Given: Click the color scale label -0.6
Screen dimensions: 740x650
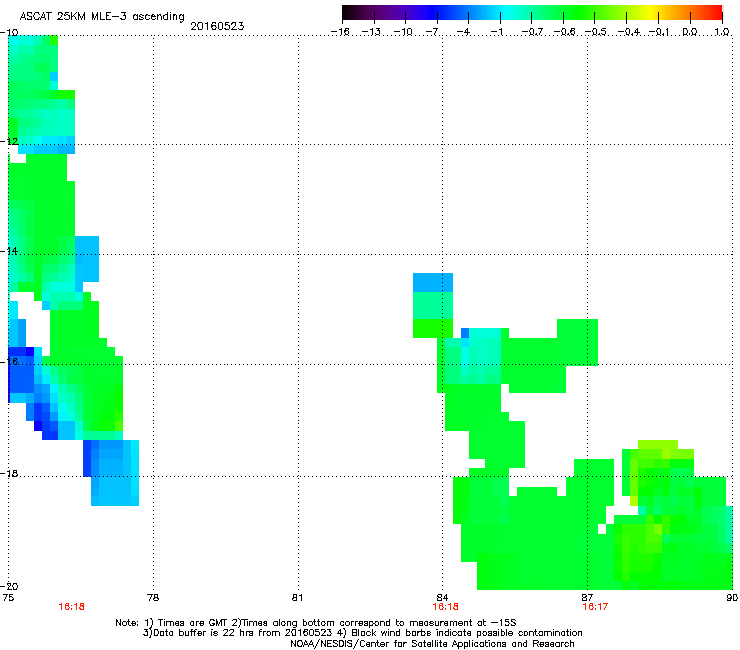Looking at the screenshot, I should [564, 32].
